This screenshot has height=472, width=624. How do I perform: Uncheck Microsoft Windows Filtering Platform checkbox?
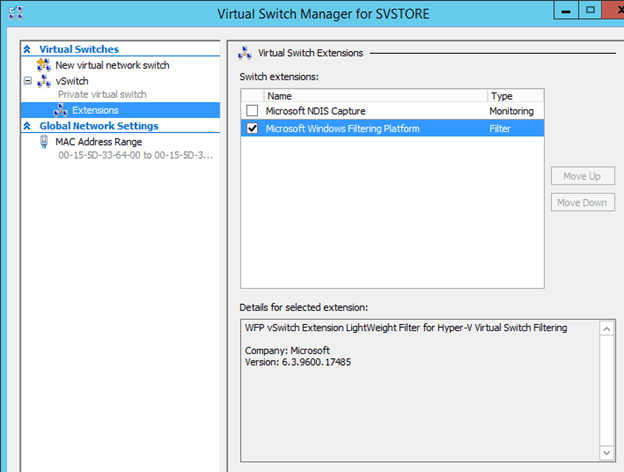click(252, 128)
